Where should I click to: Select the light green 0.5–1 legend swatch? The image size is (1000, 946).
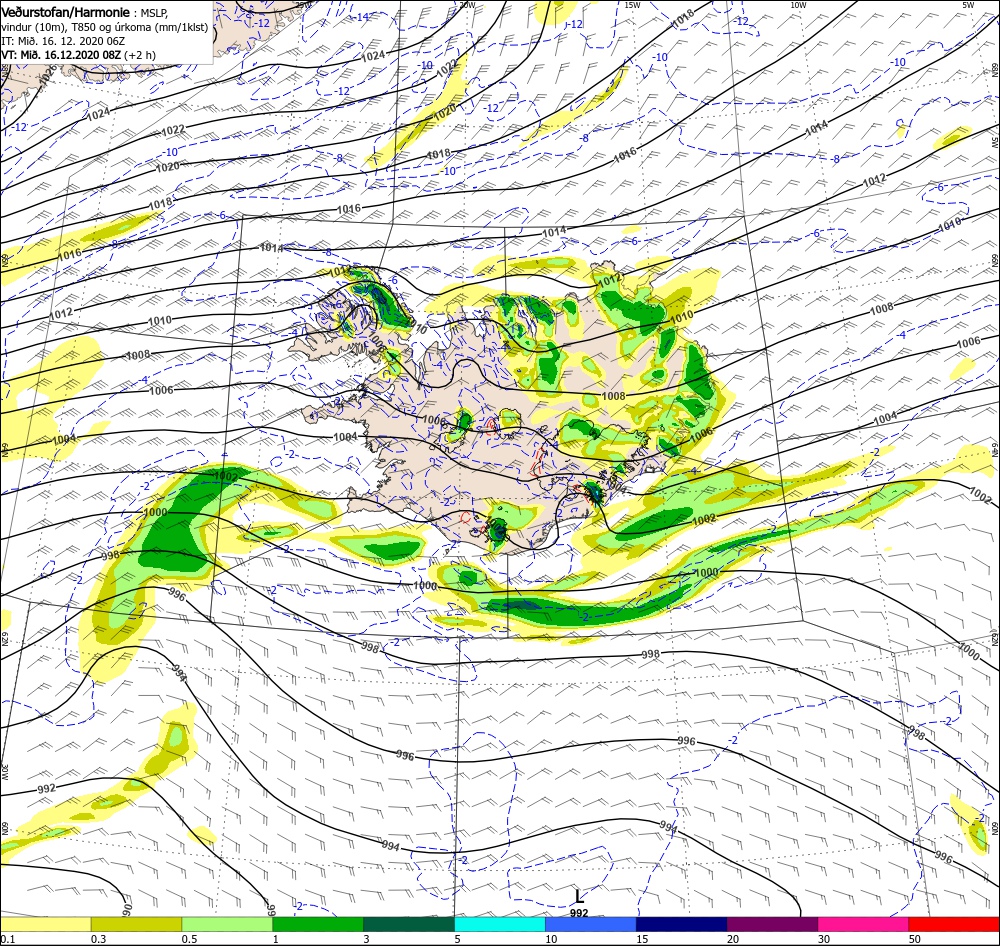click(227, 924)
